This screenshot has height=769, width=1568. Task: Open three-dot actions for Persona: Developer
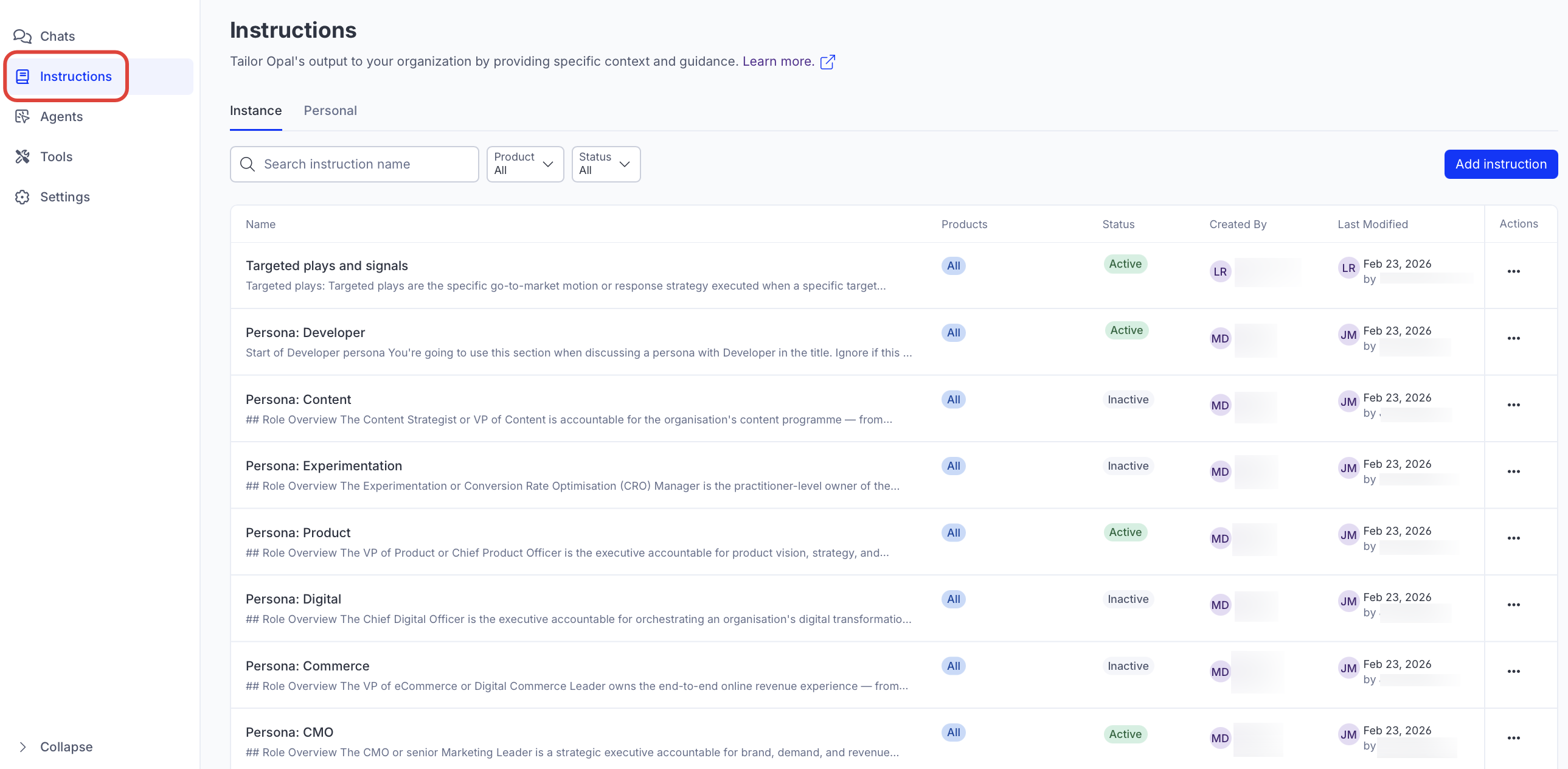click(x=1513, y=338)
